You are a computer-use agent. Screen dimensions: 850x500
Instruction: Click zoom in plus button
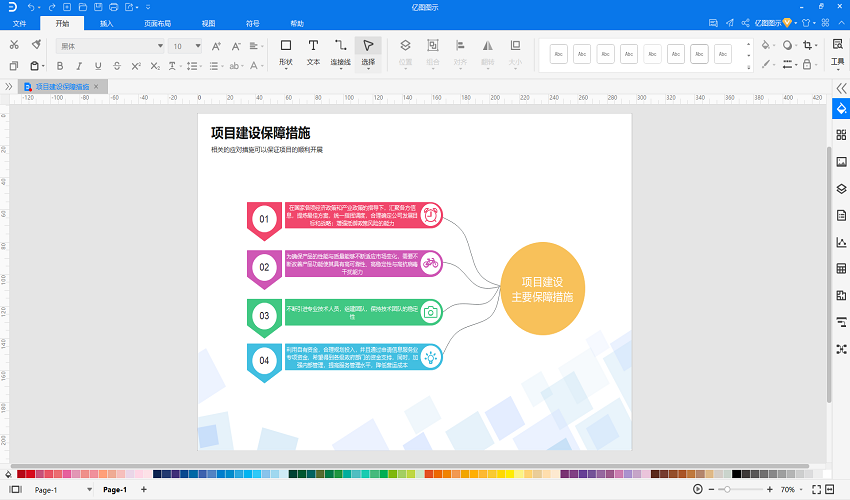coord(769,489)
